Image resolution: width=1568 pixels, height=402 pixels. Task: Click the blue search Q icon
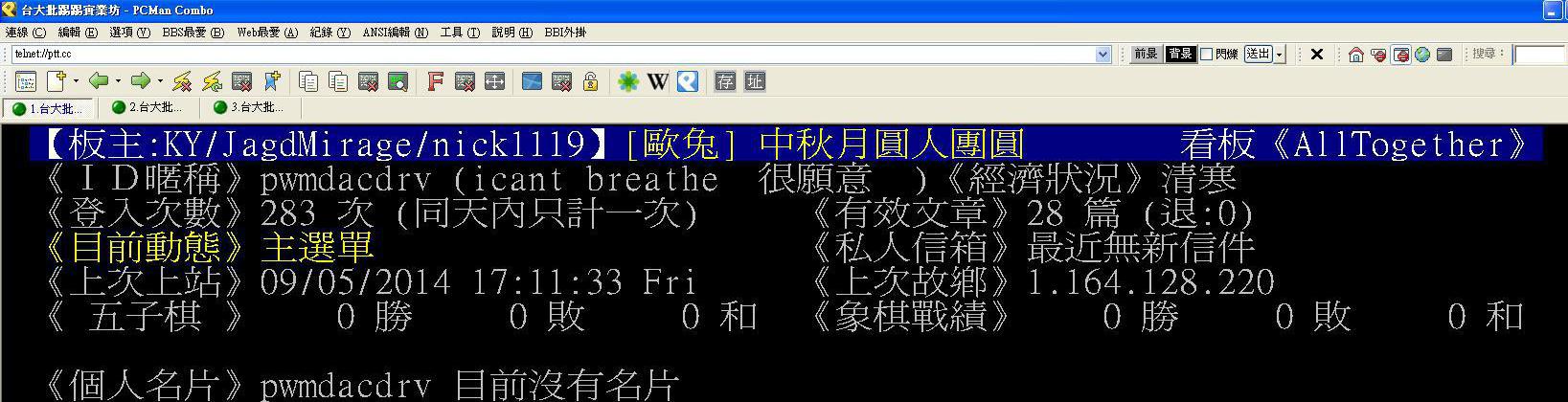point(687,81)
